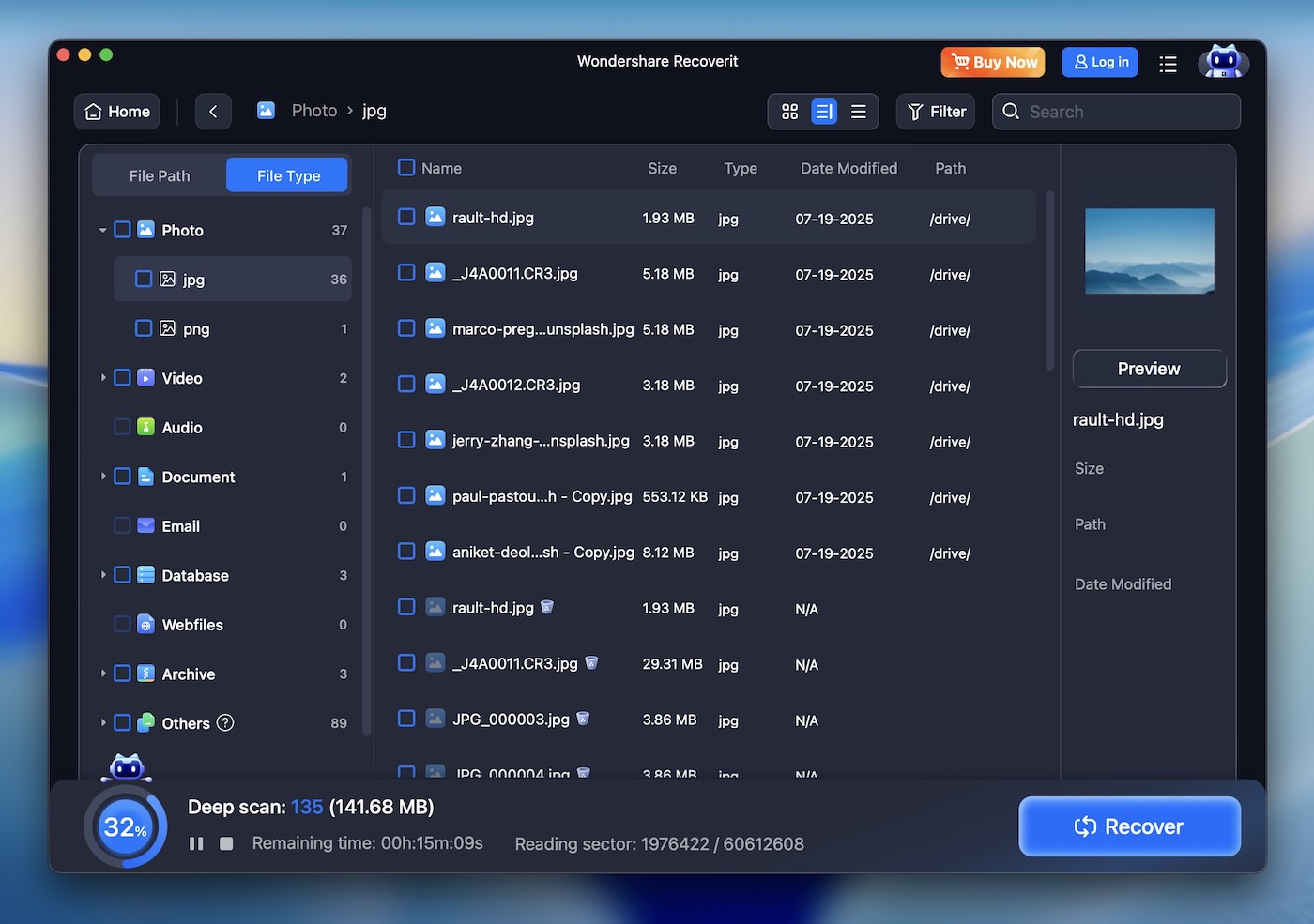Click the Audio category icon
1314x924 pixels.
[x=145, y=427]
